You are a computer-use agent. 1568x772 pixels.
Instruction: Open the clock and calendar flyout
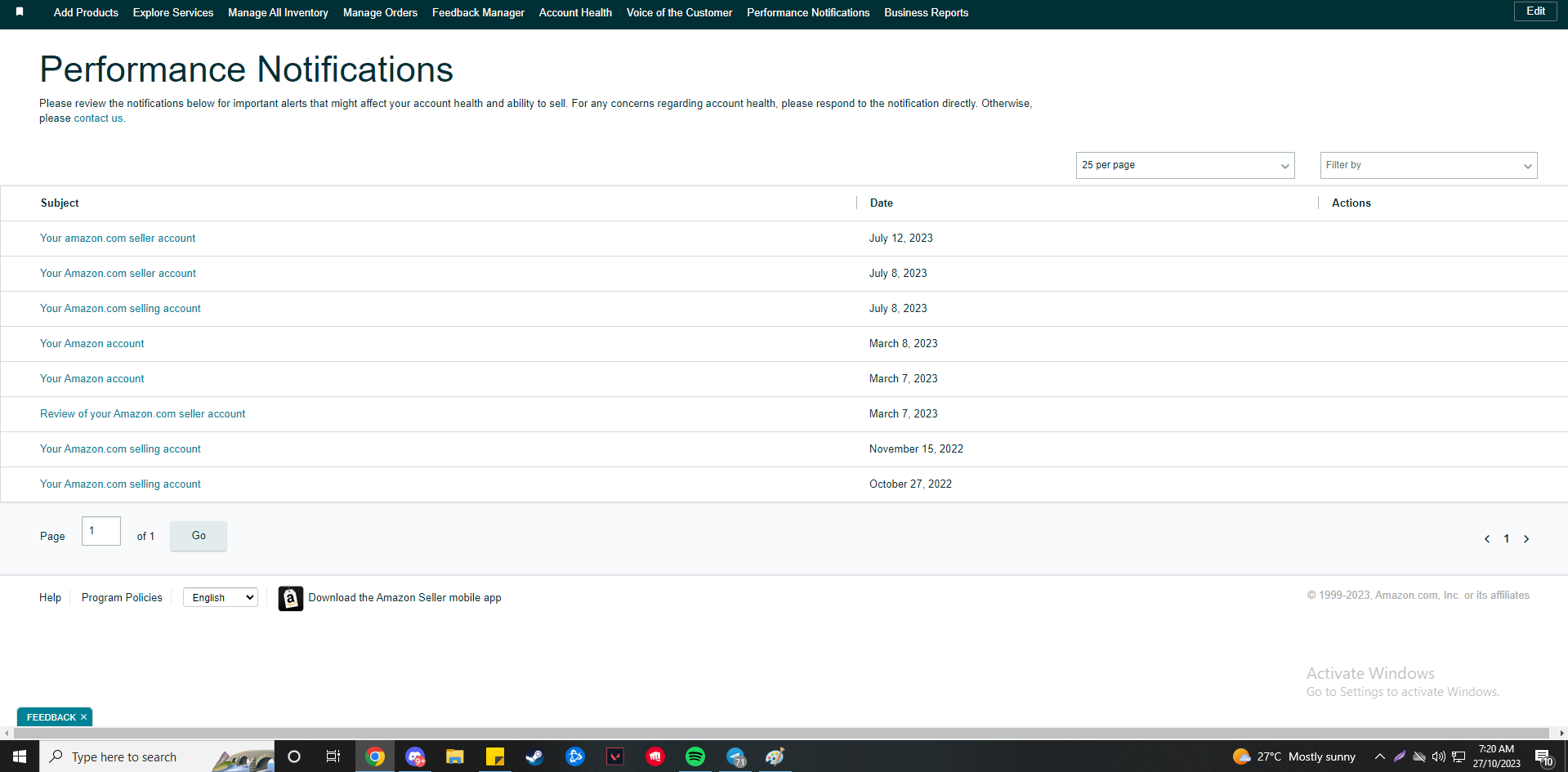(1497, 756)
